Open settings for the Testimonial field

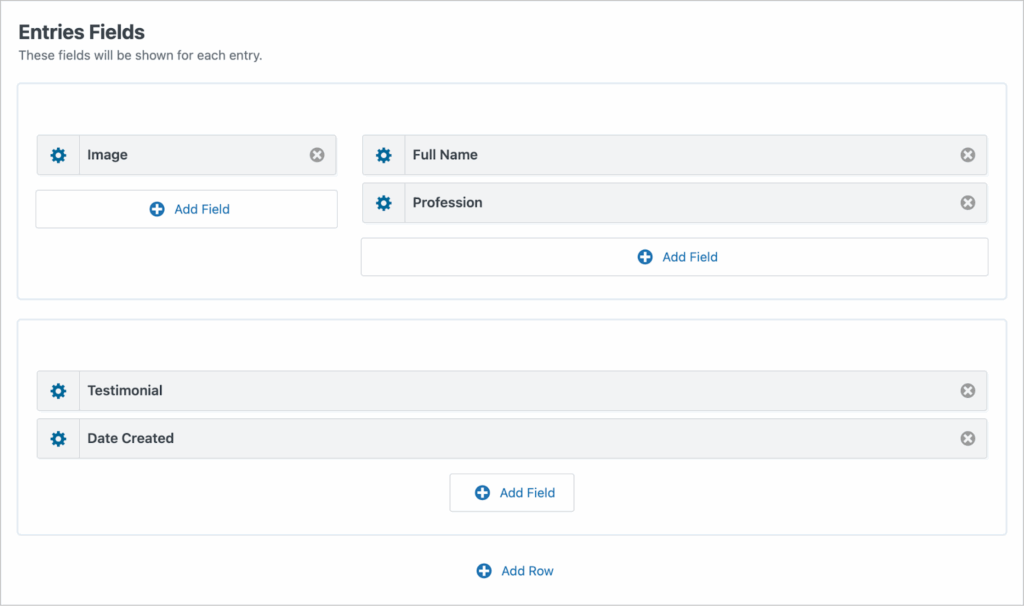pyautogui.click(x=58, y=391)
